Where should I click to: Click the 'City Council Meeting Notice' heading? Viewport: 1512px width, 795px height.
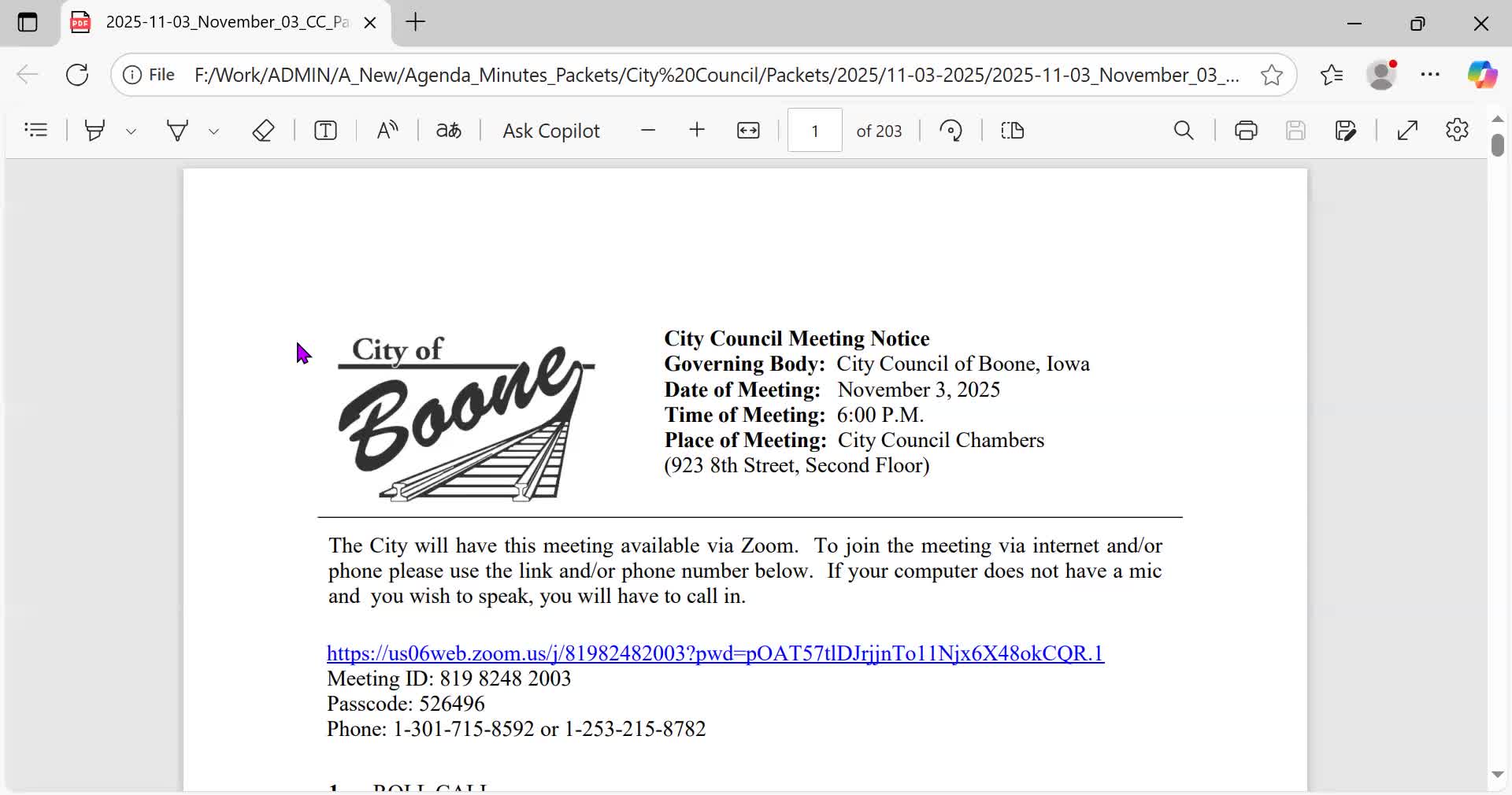click(x=796, y=338)
